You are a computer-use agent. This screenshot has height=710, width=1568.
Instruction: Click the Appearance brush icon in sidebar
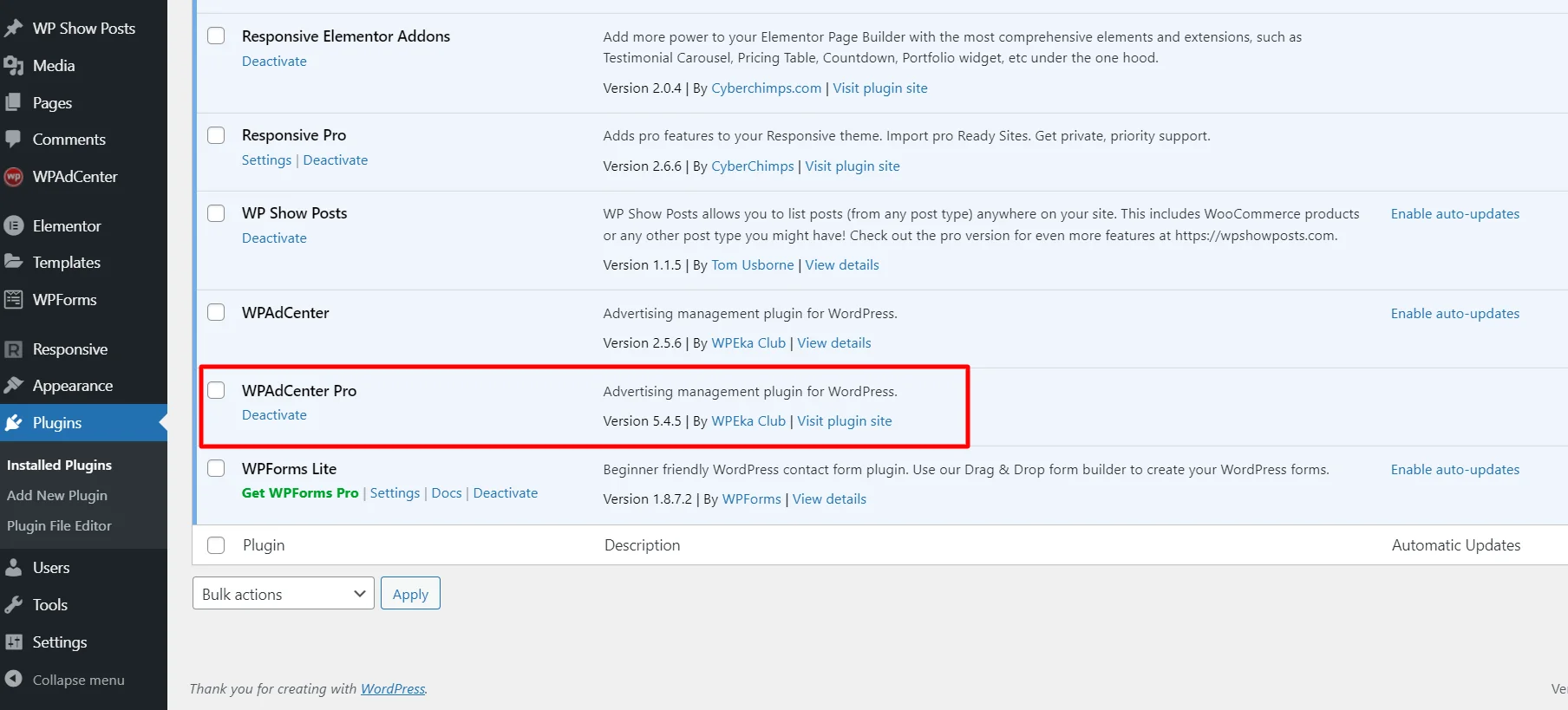point(13,385)
